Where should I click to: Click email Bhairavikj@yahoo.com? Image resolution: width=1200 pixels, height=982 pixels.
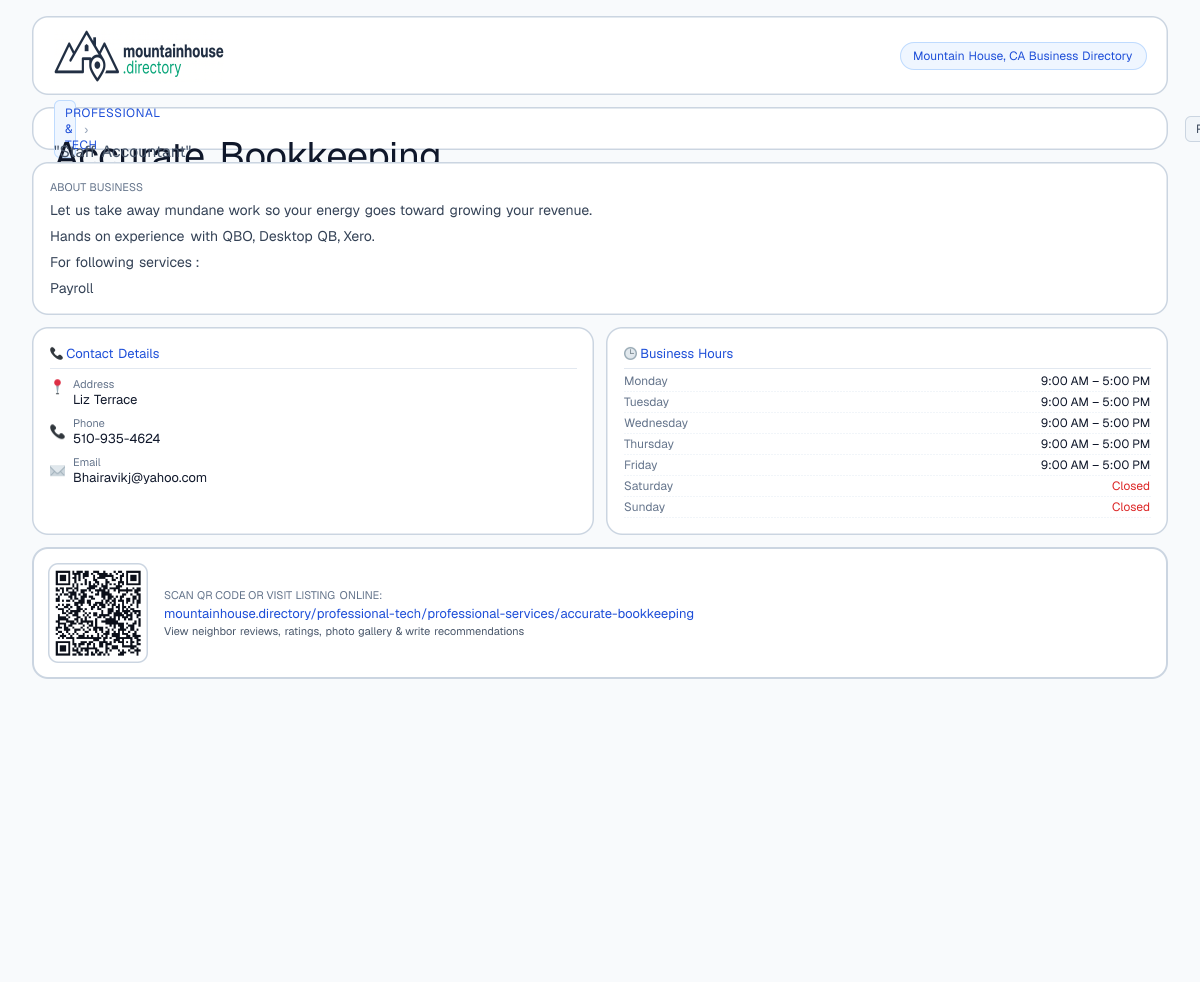click(x=140, y=478)
